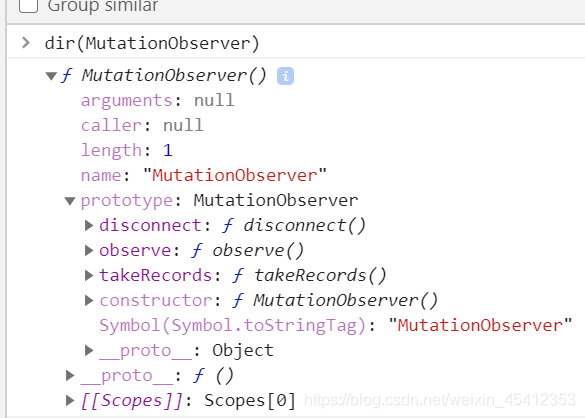Click the 'Group similar' label text
This screenshot has width=585, height=418.
[103, 5]
